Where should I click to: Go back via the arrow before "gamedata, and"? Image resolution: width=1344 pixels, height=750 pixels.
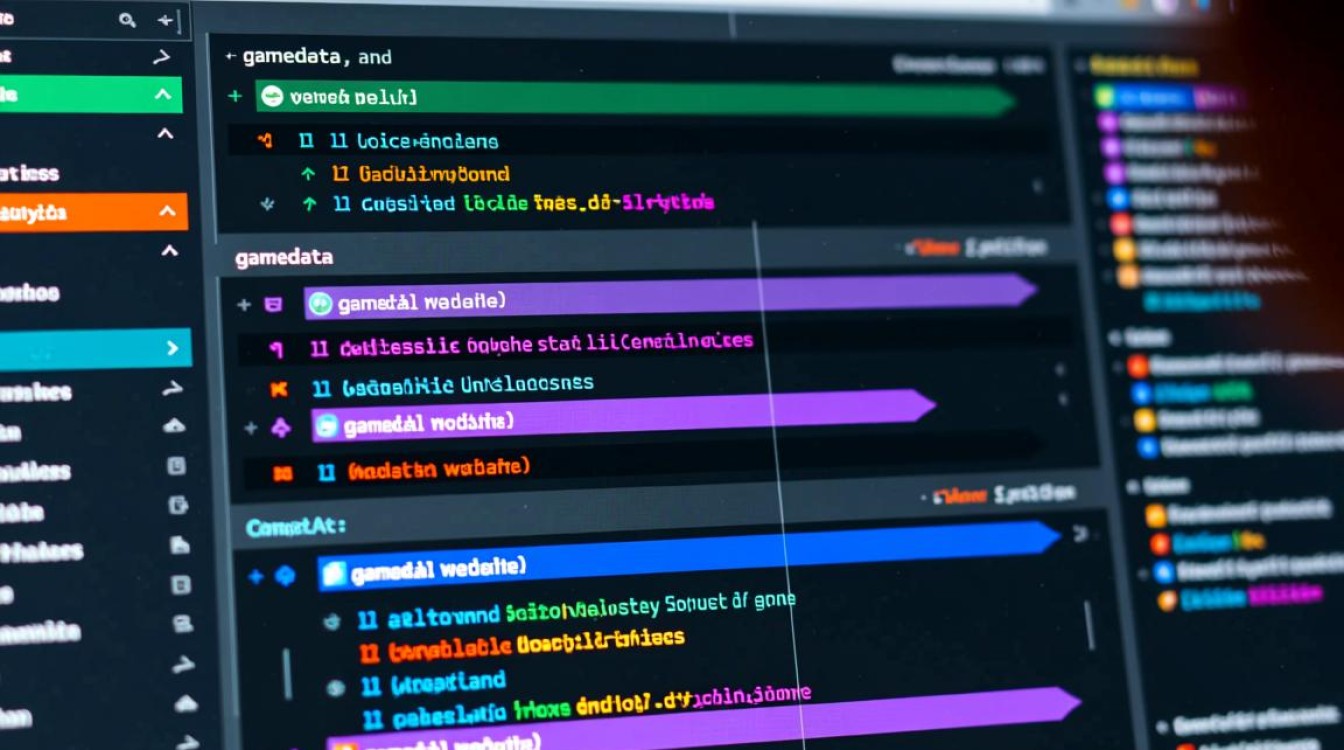tap(230, 57)
